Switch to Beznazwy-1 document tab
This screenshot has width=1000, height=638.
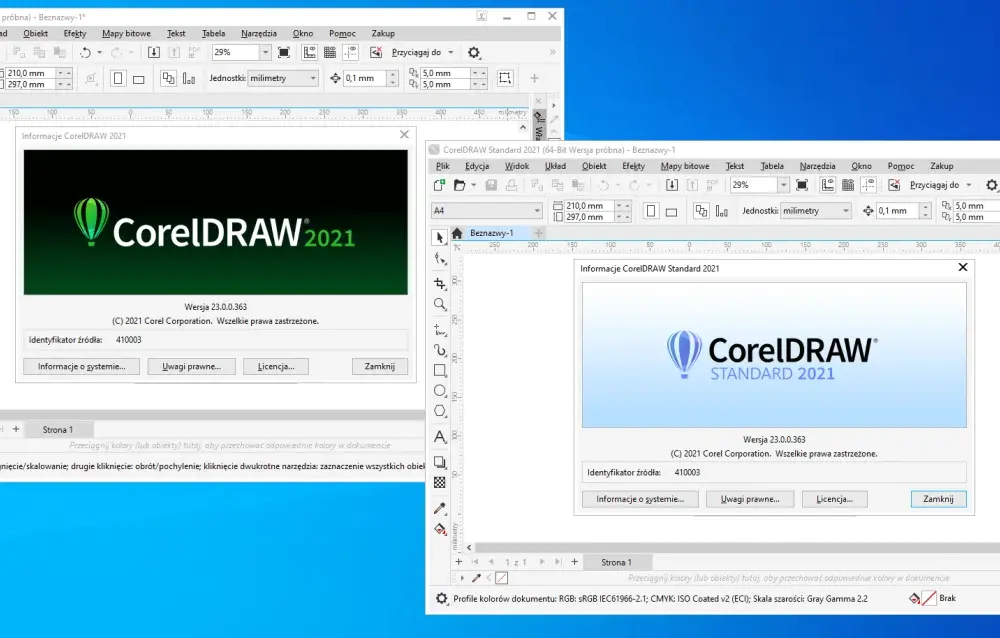(x=492, y=233)
